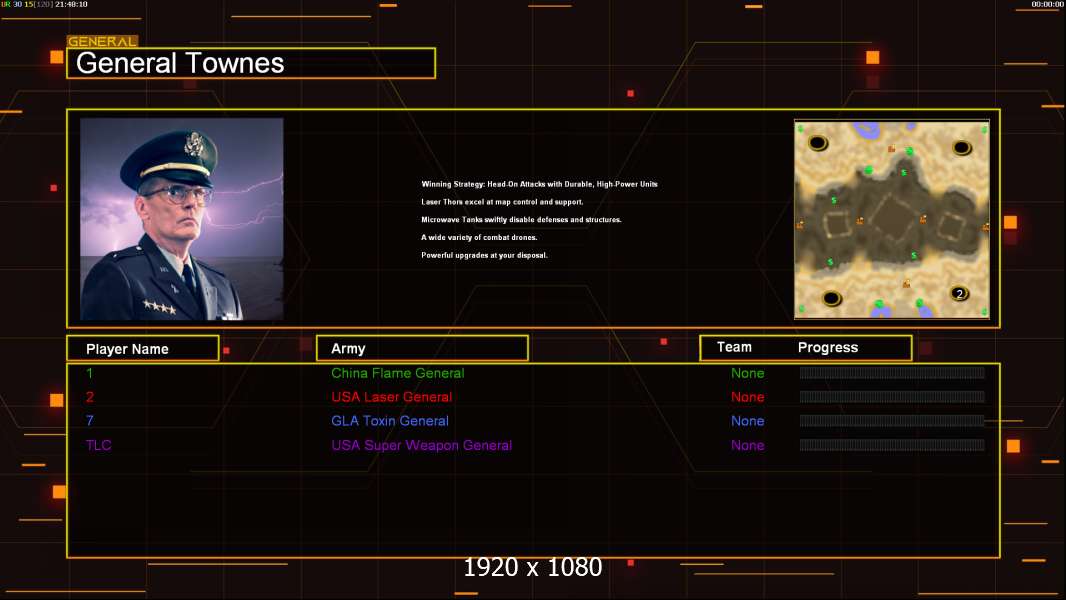Click the desert map preview thumbnail
Viewport: 1066px width, 600px height.
coord(892,219)
